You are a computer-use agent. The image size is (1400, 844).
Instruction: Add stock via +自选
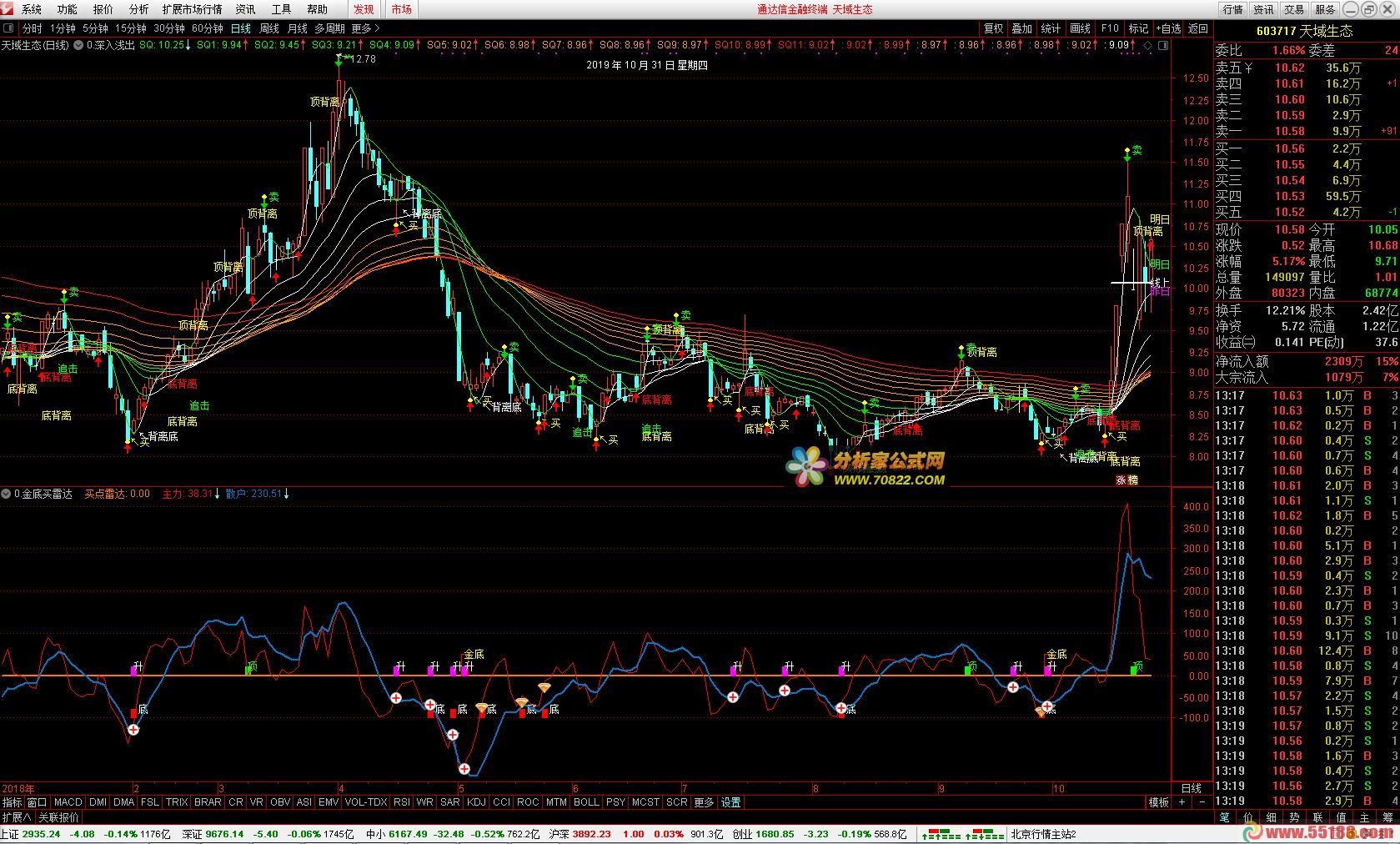coord(1168,28)
